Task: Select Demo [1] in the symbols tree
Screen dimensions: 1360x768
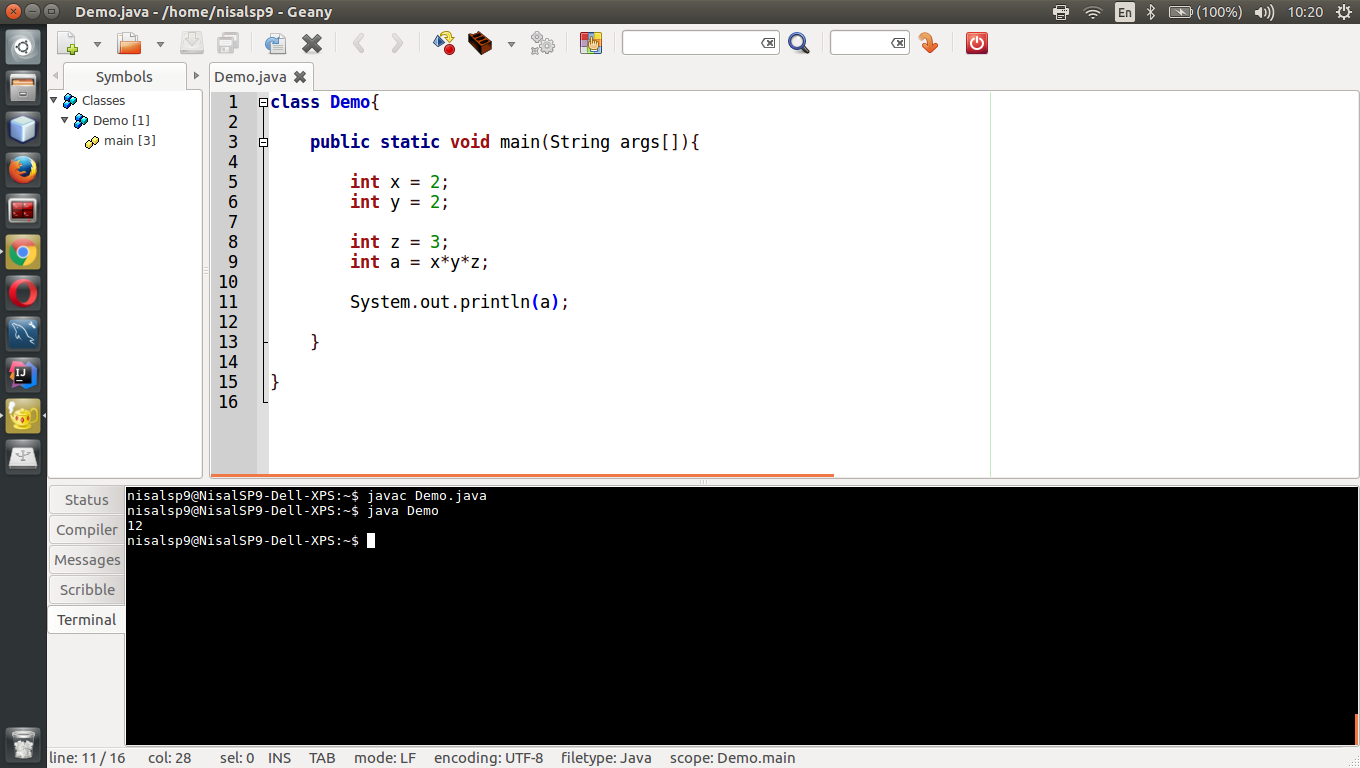Action: [x=121, y=120]
